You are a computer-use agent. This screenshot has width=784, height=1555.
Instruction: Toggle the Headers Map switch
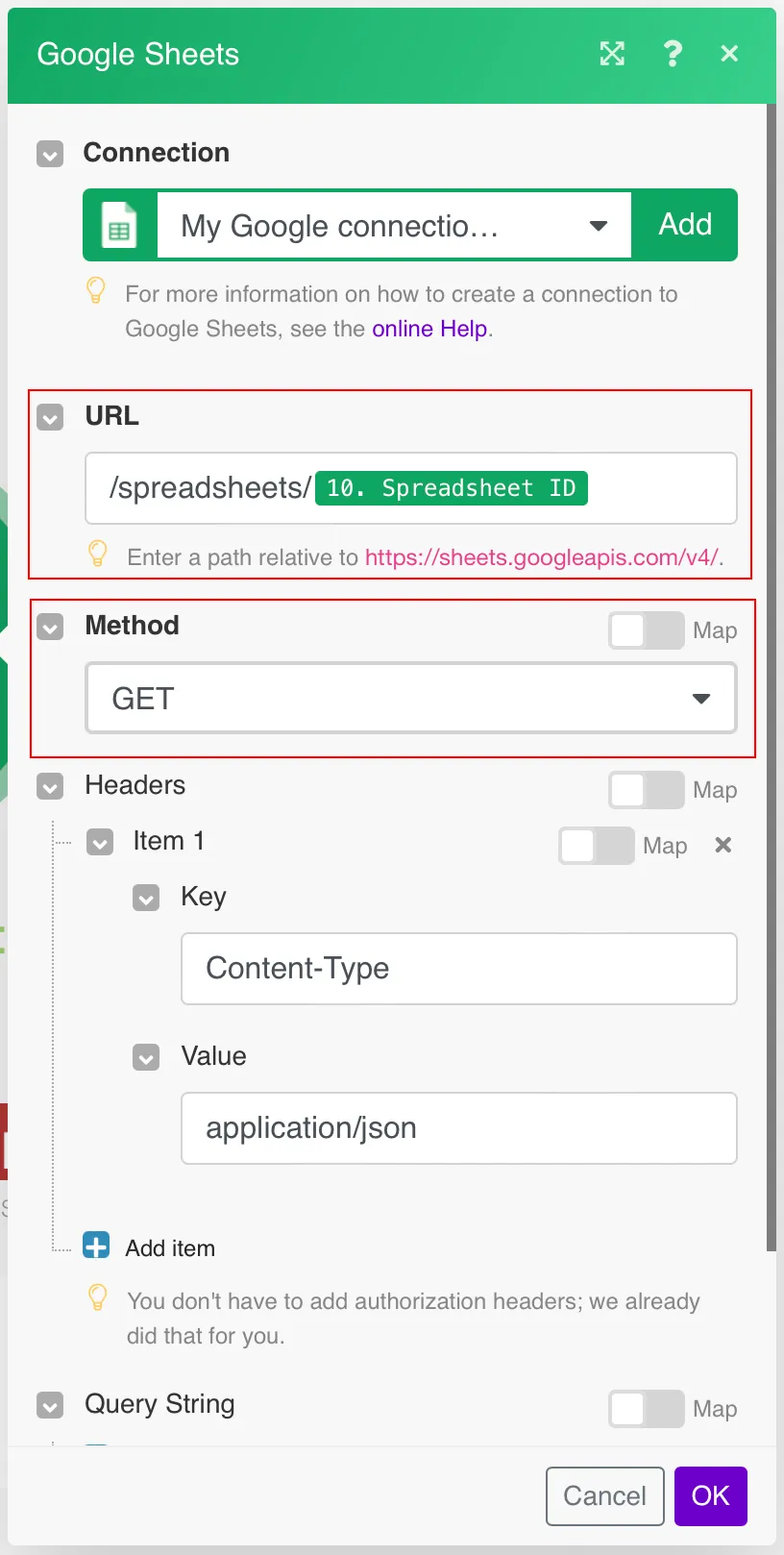coord(646,790)
